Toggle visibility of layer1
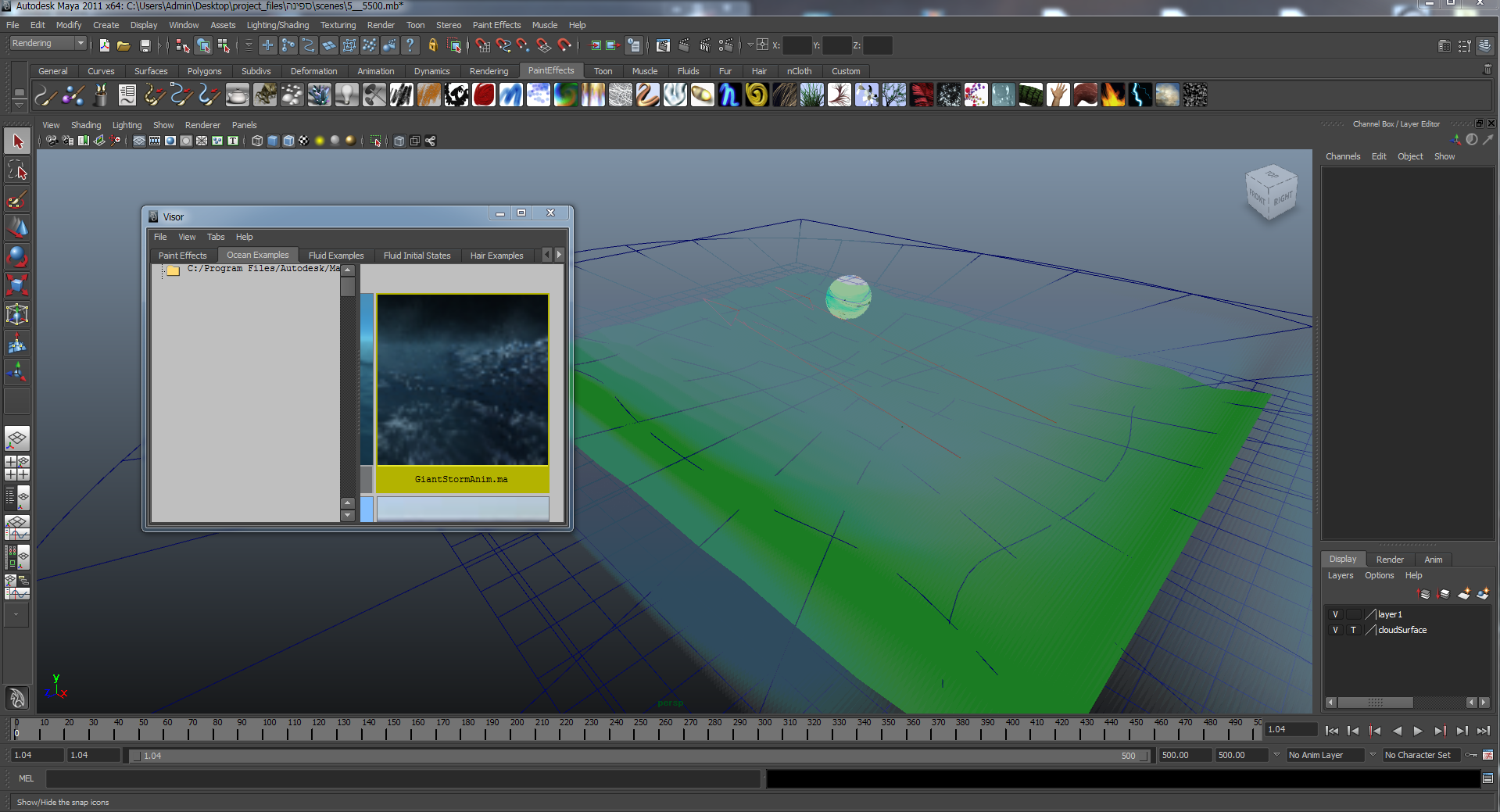The height and width of the screenshot is (812, 1500). coord(1335,614)
